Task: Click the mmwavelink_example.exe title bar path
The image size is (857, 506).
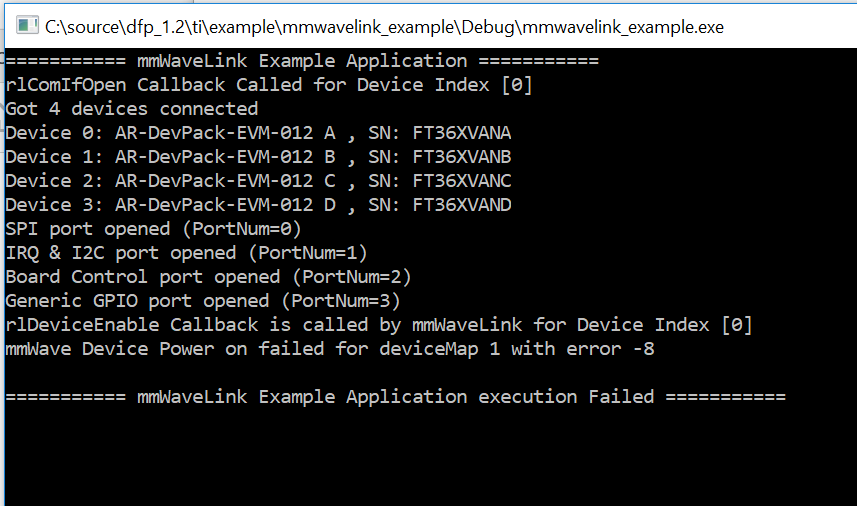Action: 385,26
